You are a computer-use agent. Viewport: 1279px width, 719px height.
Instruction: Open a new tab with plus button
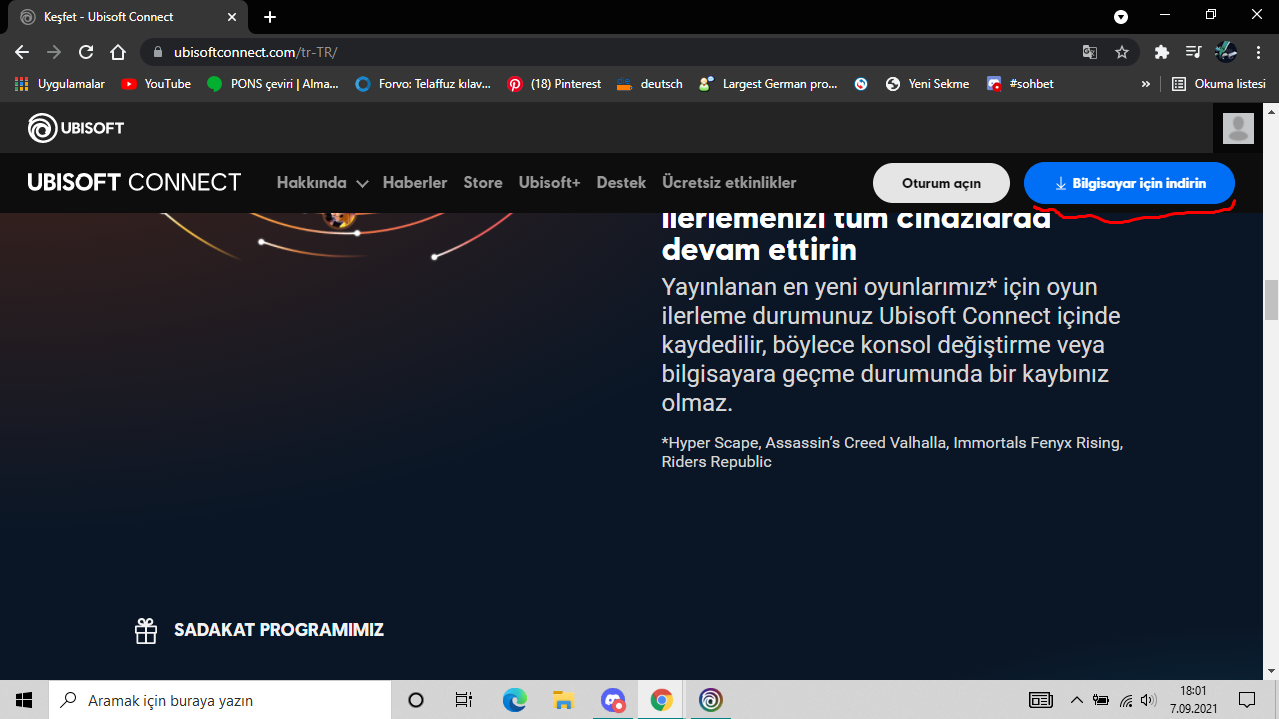[x=270, y=17]
